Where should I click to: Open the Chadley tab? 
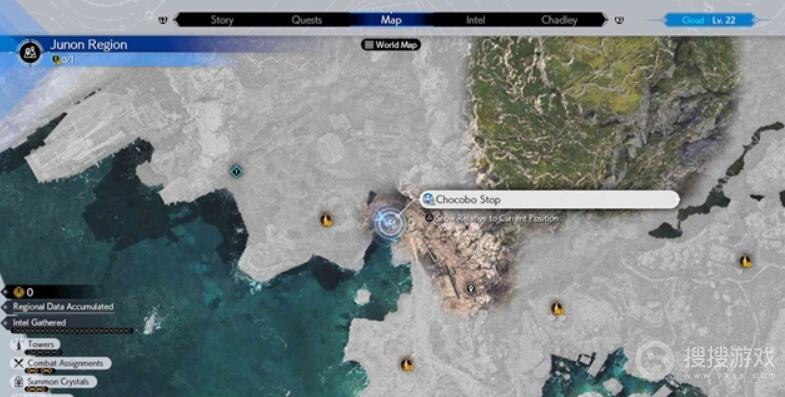(559, 20)
